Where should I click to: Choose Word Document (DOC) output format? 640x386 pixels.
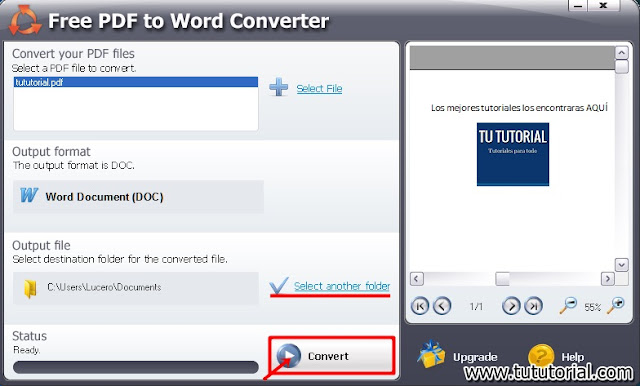(x=138, y=197)
